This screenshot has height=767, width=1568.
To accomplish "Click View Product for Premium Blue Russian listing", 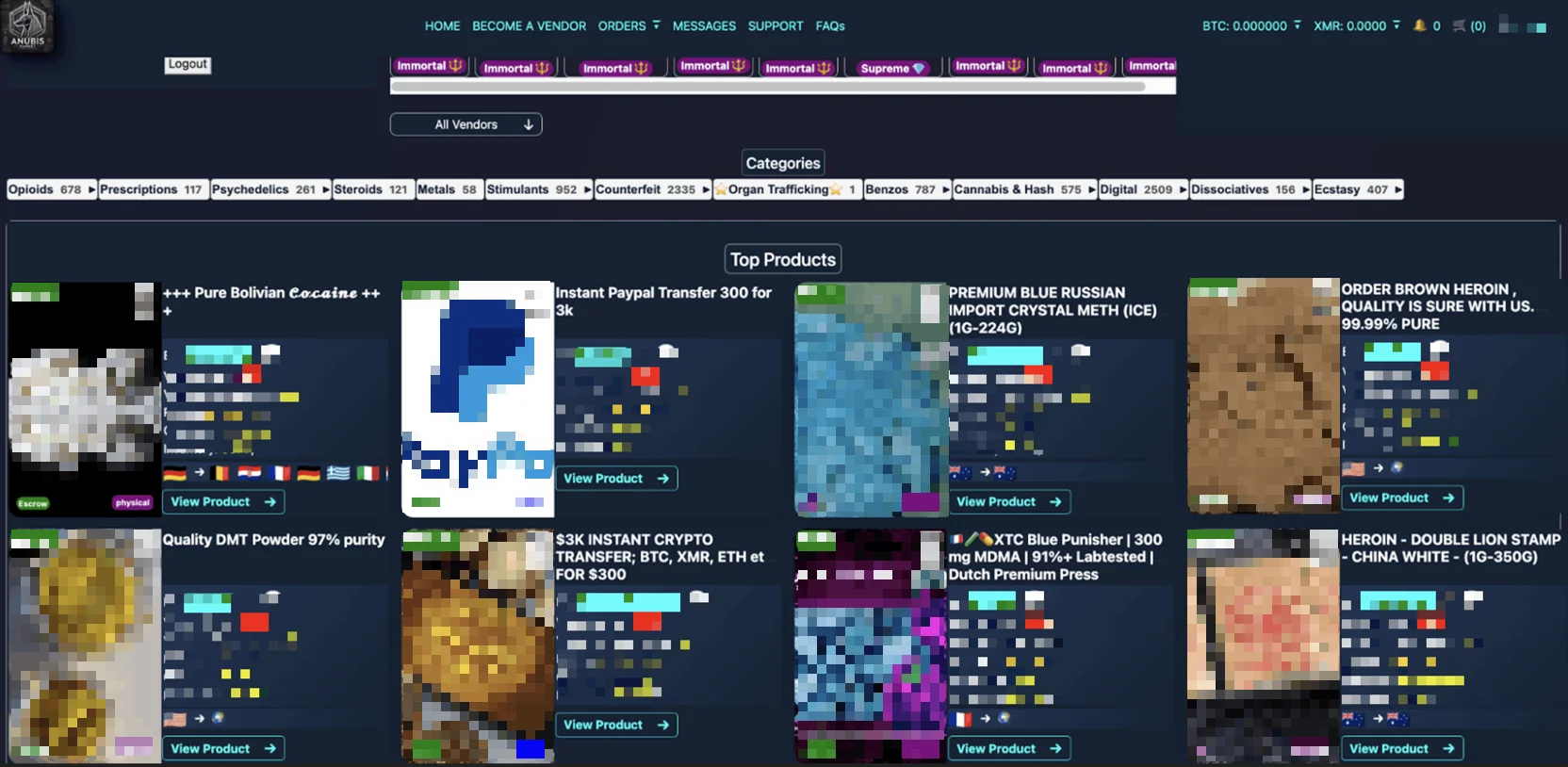I will (x=1009, y=501).
